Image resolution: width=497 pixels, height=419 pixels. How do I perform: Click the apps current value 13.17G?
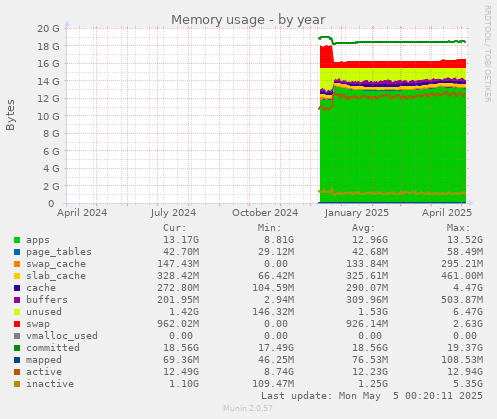(x=181, y=240)
